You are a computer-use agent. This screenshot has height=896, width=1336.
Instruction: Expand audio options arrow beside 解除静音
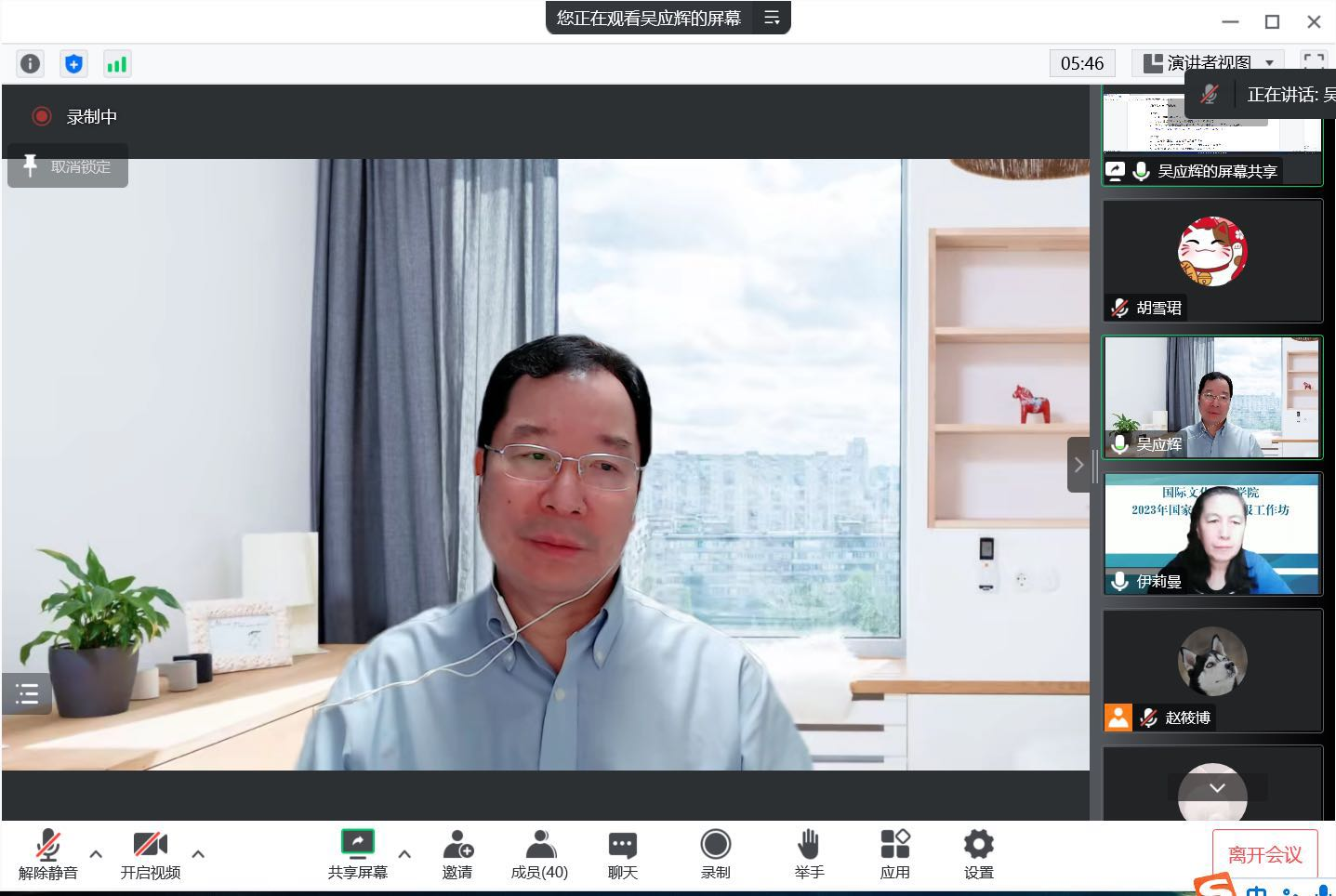(x=96, y=853)
